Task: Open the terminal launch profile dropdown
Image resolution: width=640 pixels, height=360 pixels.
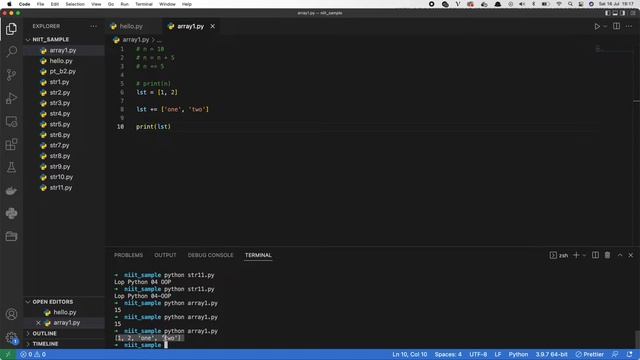Action: [584, 255]
